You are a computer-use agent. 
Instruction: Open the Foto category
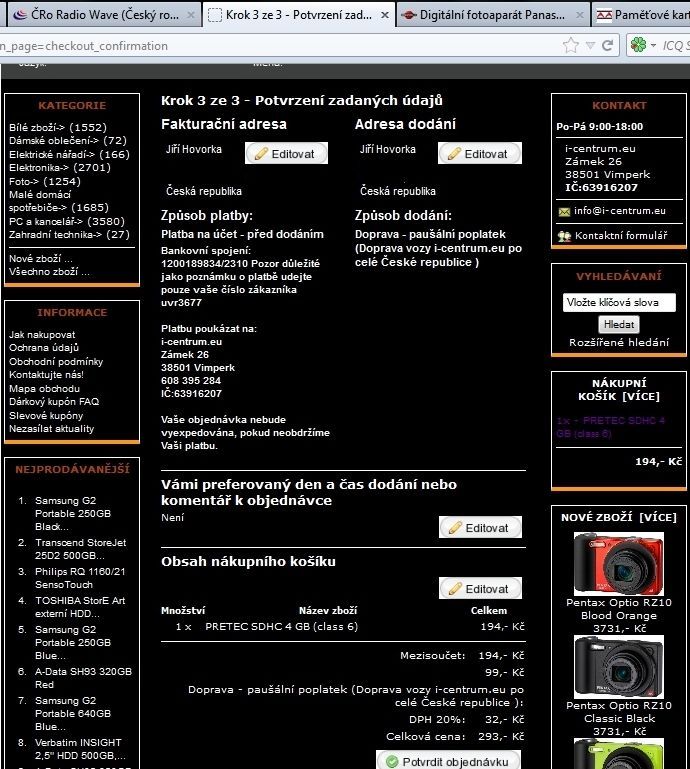pos(45,181)
